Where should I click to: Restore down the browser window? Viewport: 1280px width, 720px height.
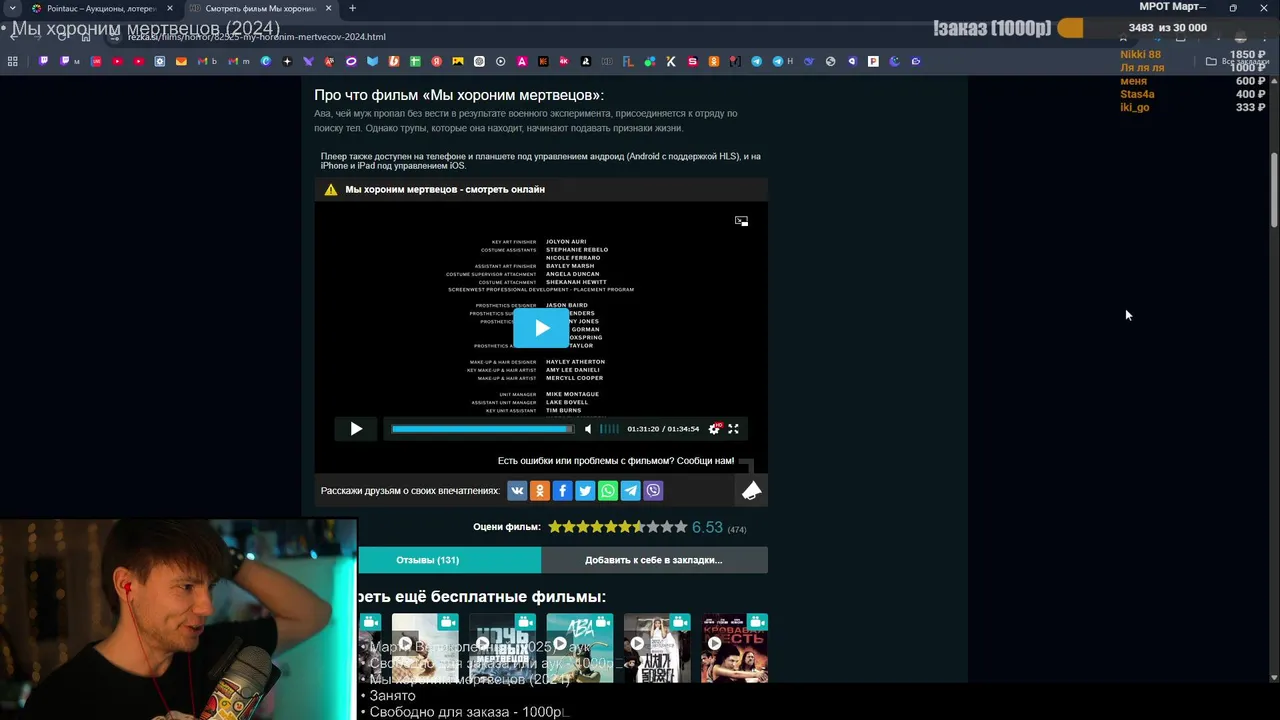pyautogui.click(x=1233, y=8)
